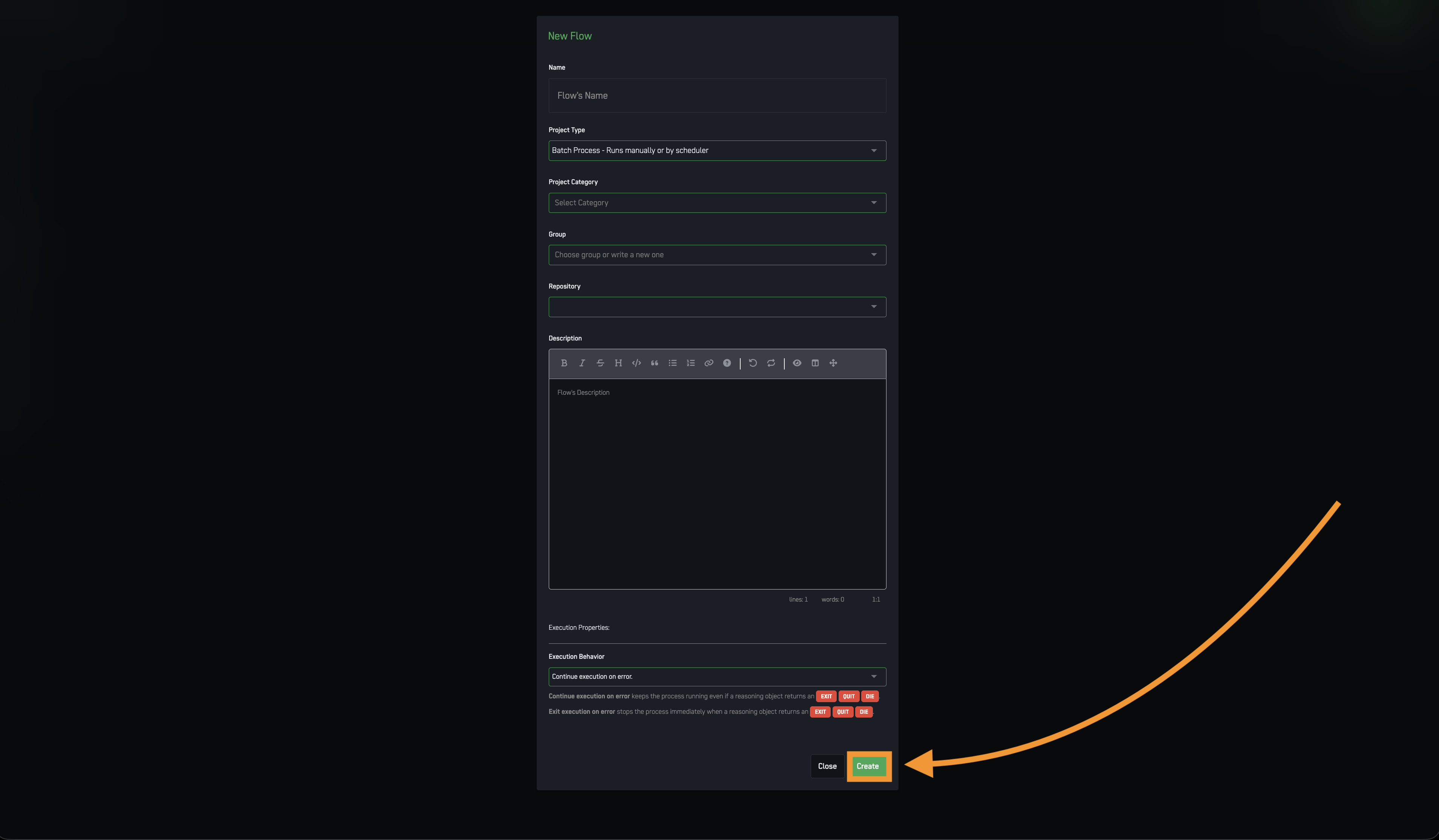Click the "lines: 1" editor counter
The height and width of the screenshot is (840, 1439).
[798, 600]
